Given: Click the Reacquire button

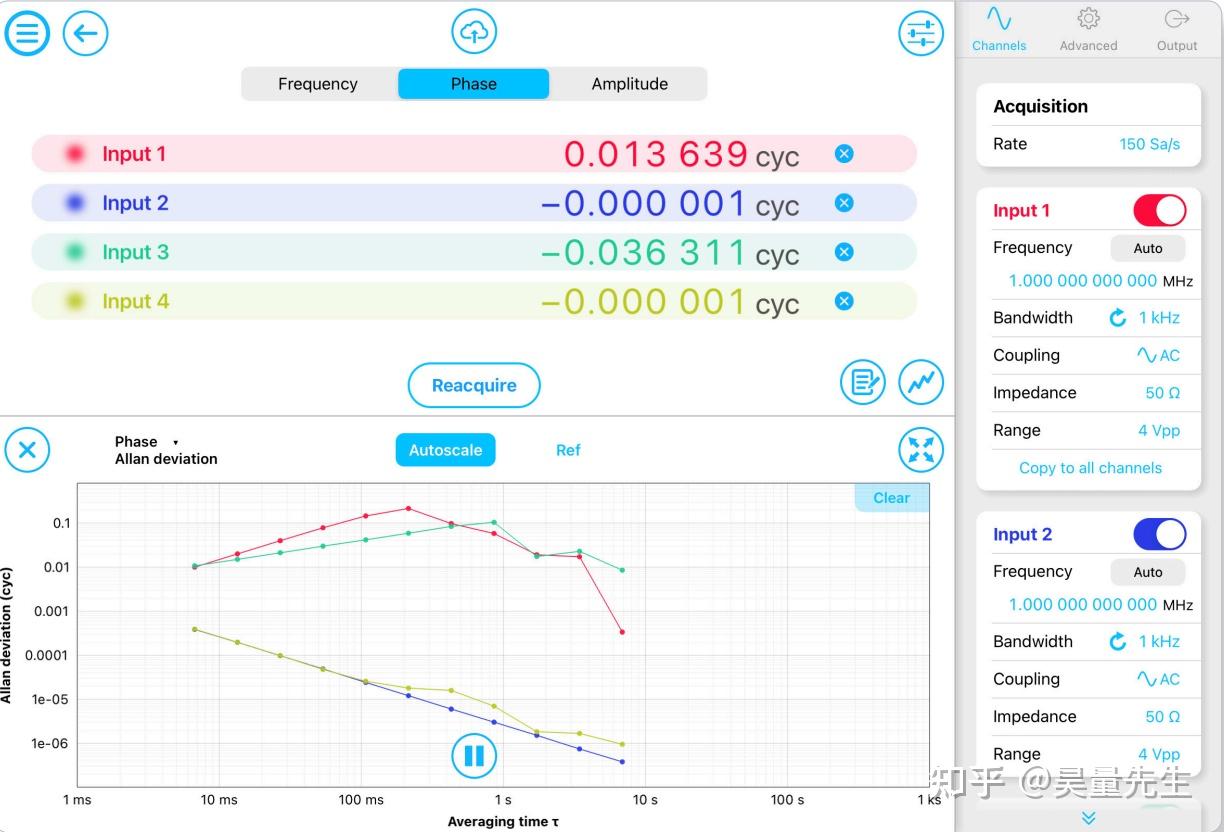Looking at the screenshot, I should pos(474,385).
